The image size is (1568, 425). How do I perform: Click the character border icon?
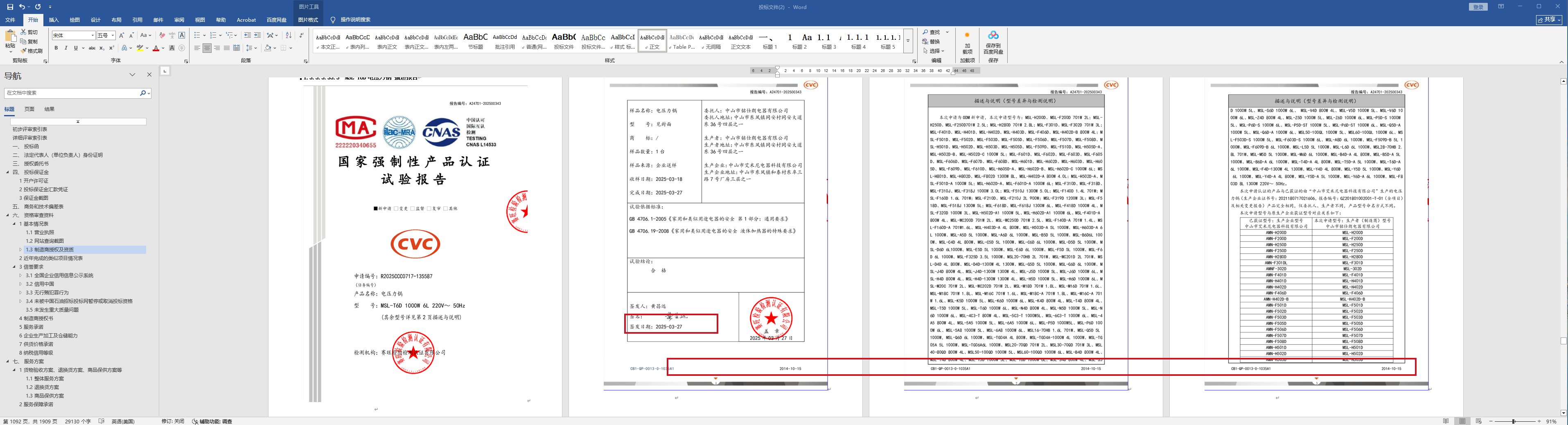181,35
